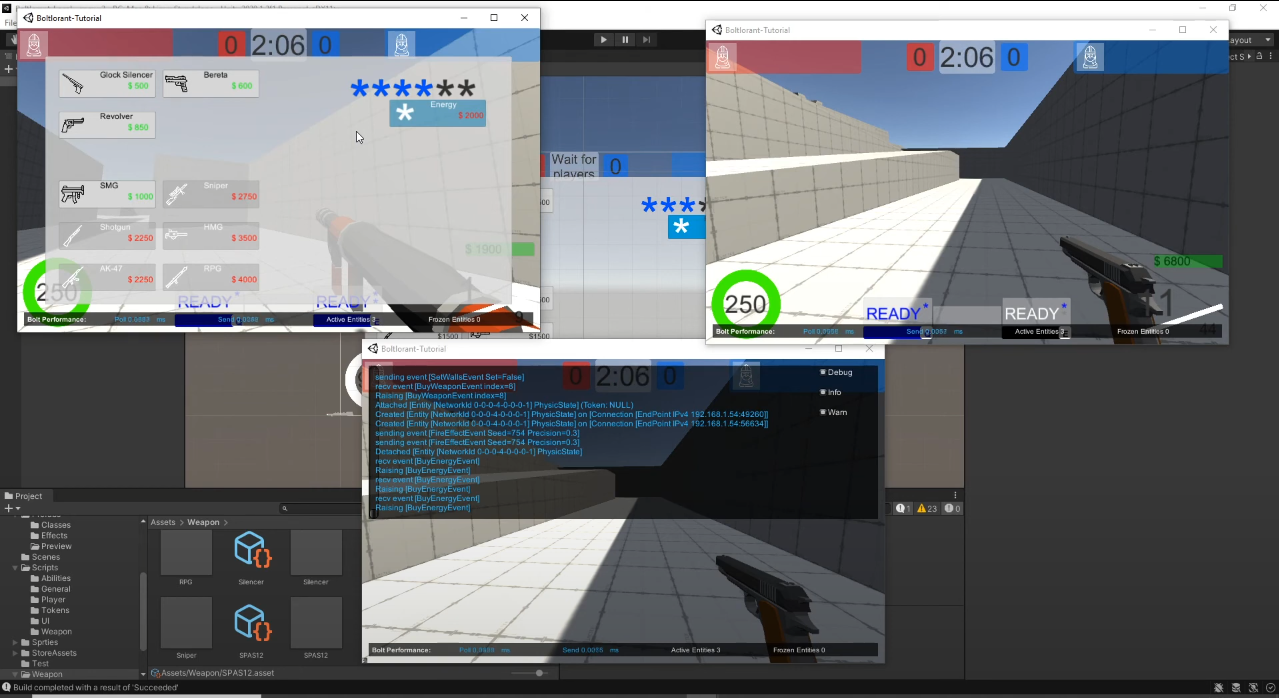Select the HMG weapon for $3500
Image resolution: width=1279 pixels, height=698 pixels.
[x=210, y=235]
